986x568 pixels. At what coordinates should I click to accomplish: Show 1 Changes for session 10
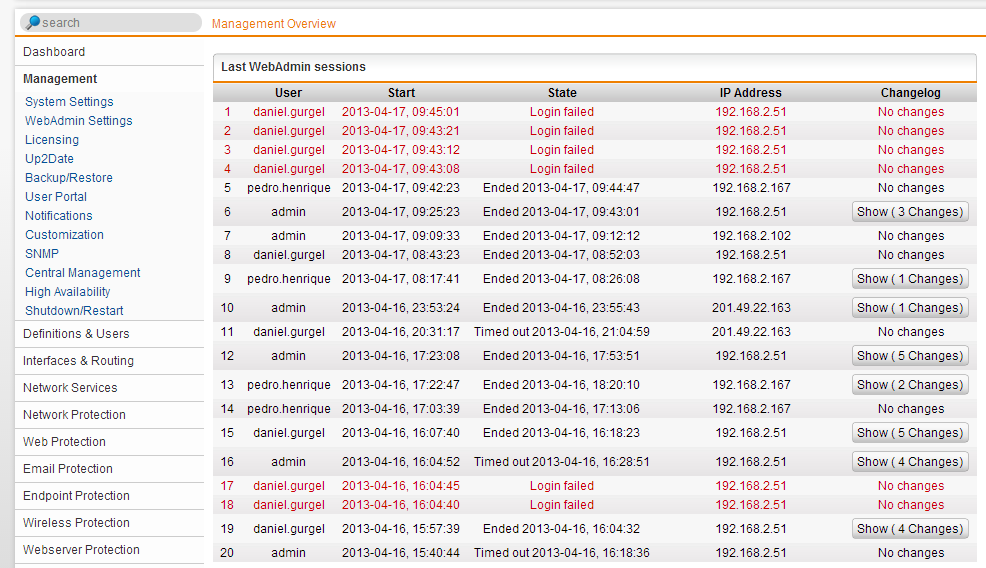[910, 308]
